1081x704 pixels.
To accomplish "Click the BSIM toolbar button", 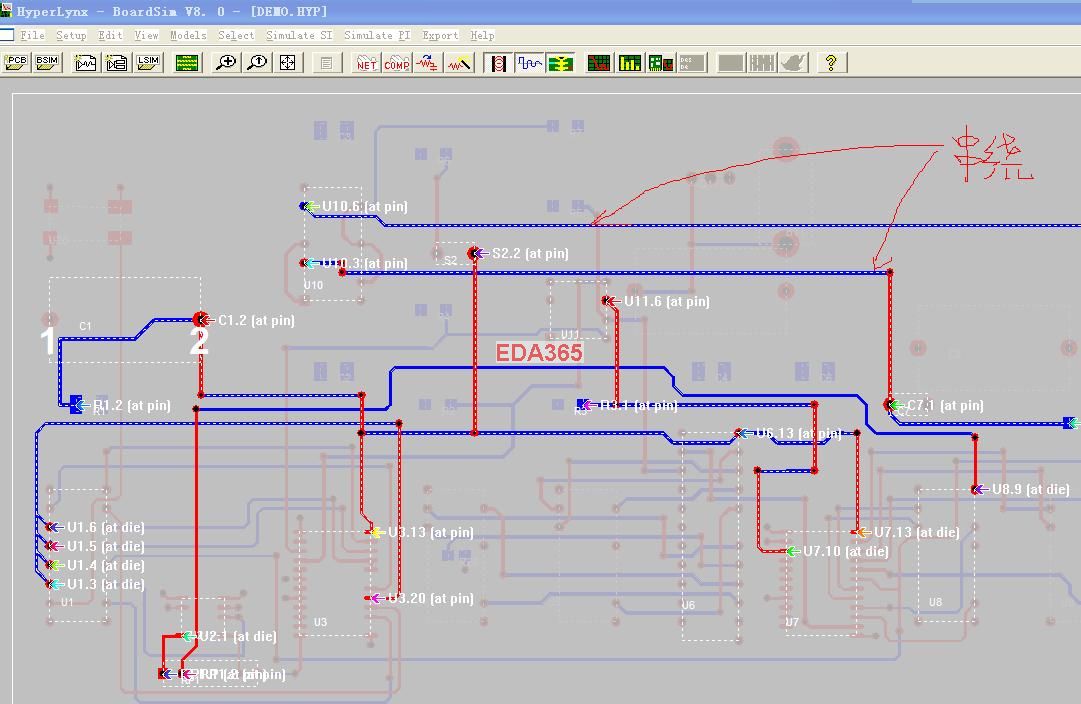I will (47, 63).
